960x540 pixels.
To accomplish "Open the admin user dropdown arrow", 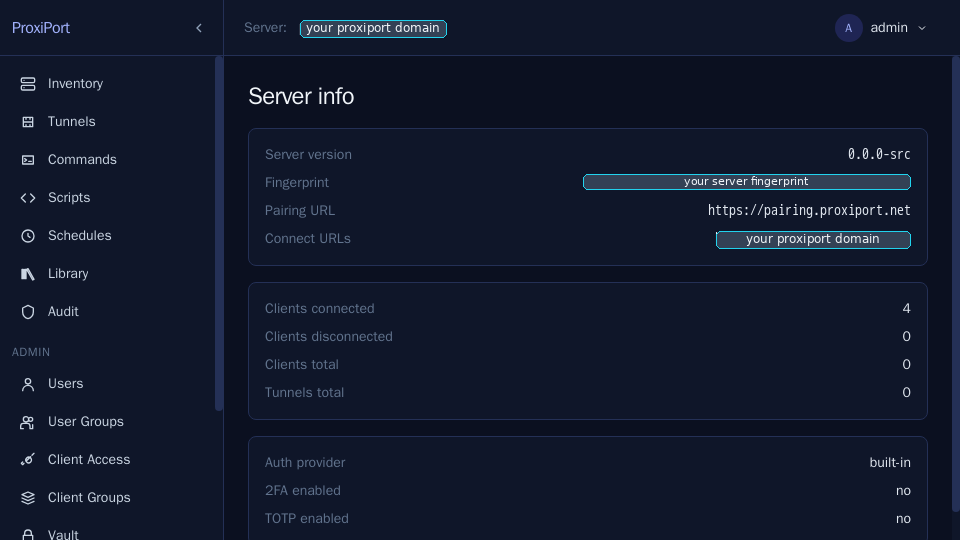I will tap(922, 28).
